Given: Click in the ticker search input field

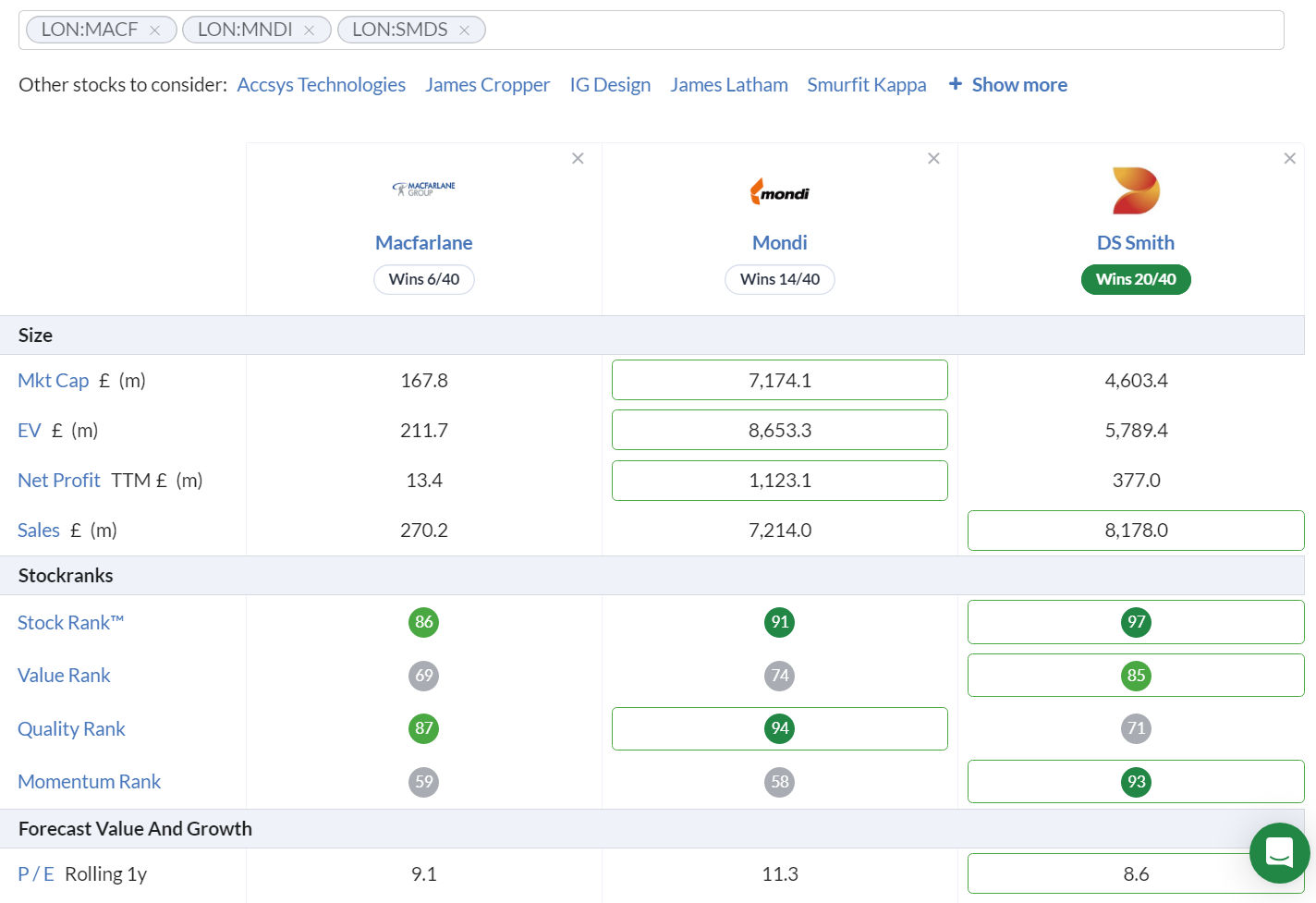Looking at the screenshot, I should 878,31.
